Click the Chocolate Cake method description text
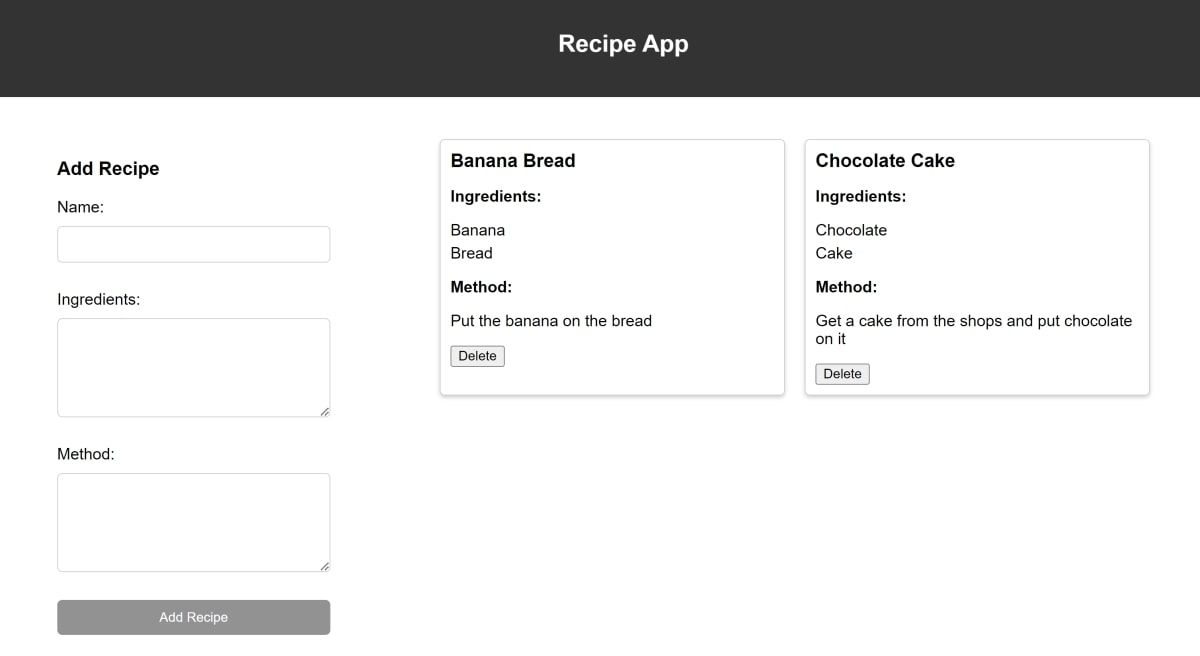Viewport: 1200px width, 656px height. [x=973, y=329]
